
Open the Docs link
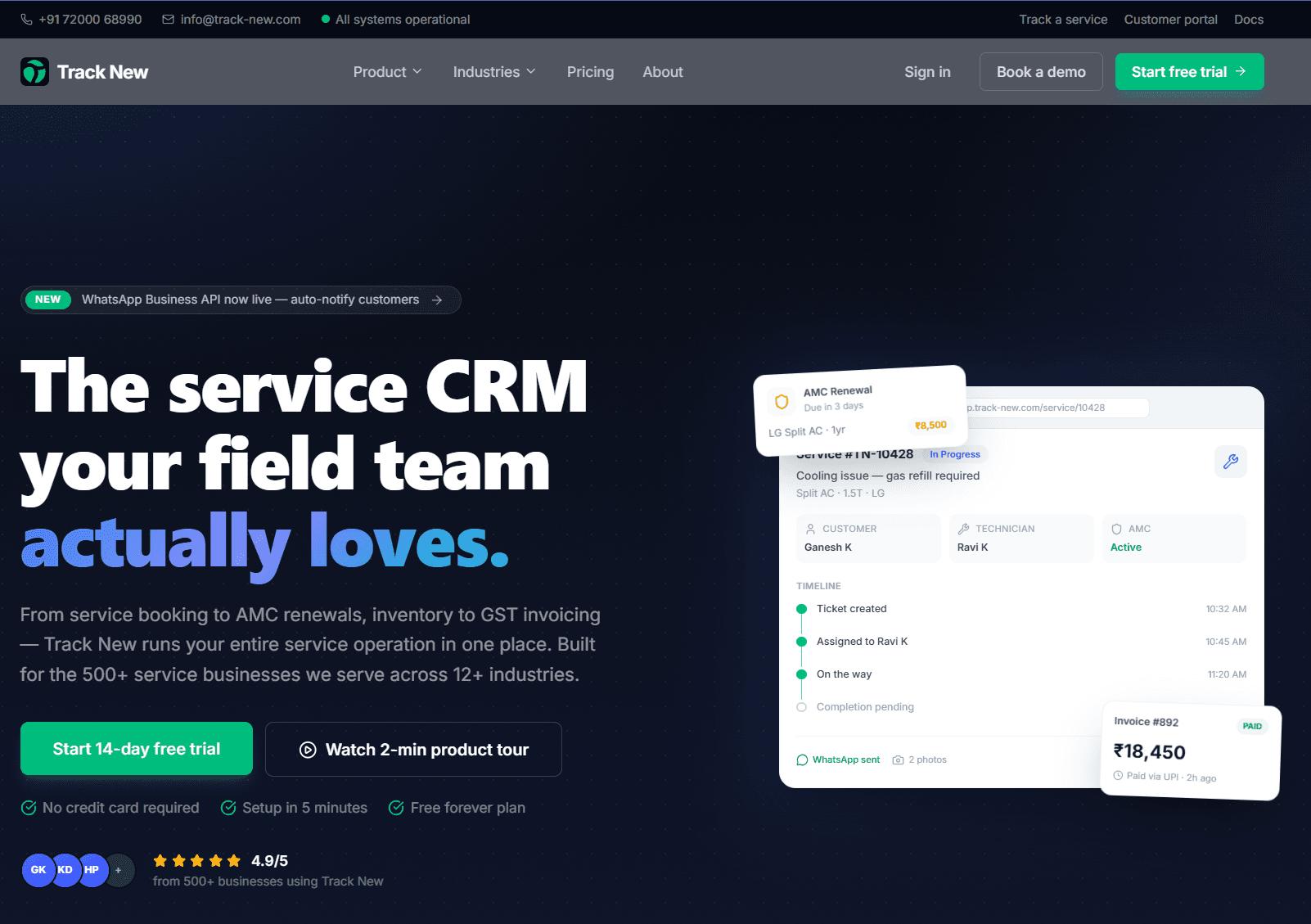pyautogui.click(x=1249, y=20)
